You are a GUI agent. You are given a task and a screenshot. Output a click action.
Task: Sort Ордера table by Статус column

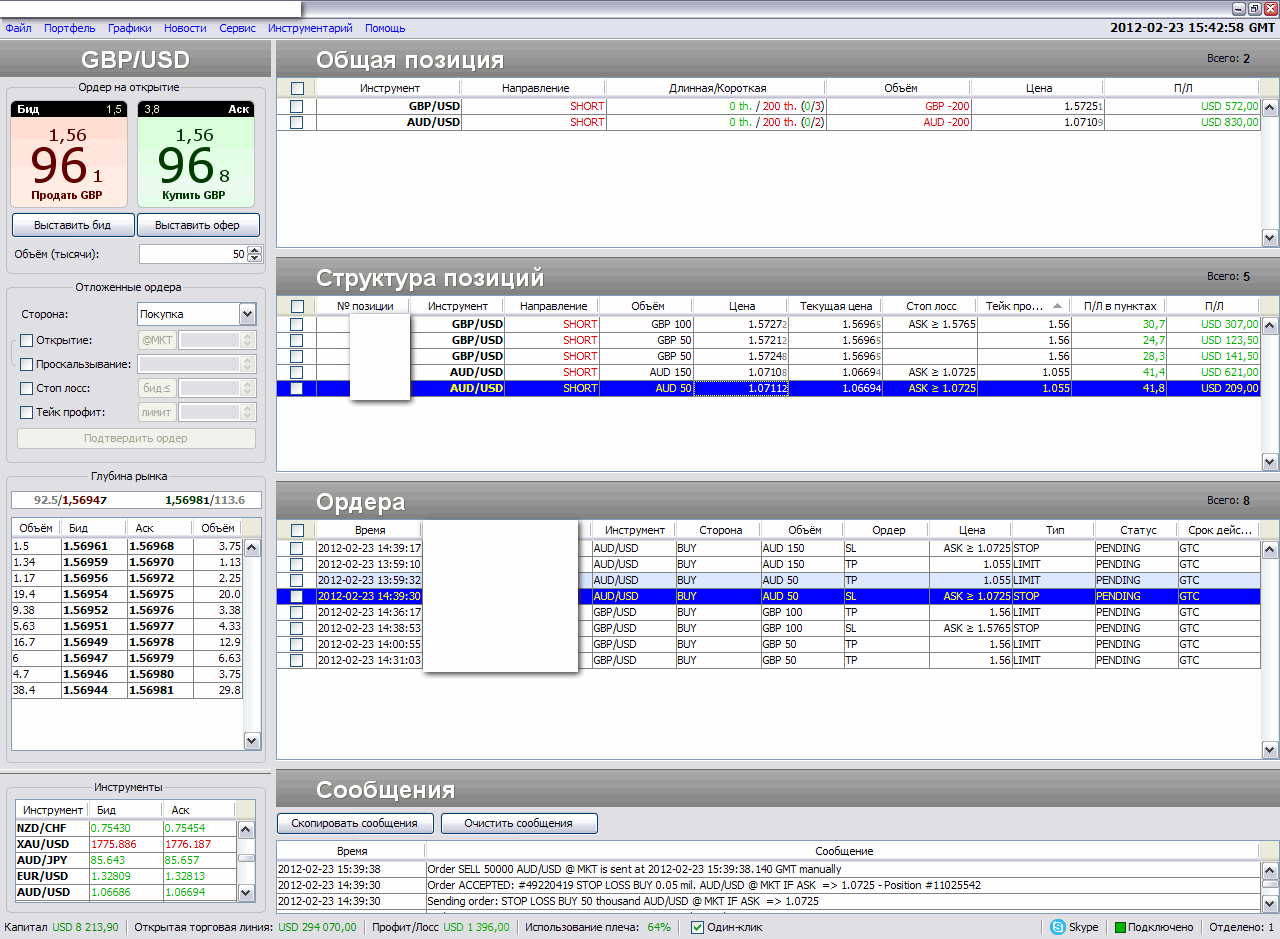click(1138, 530)
